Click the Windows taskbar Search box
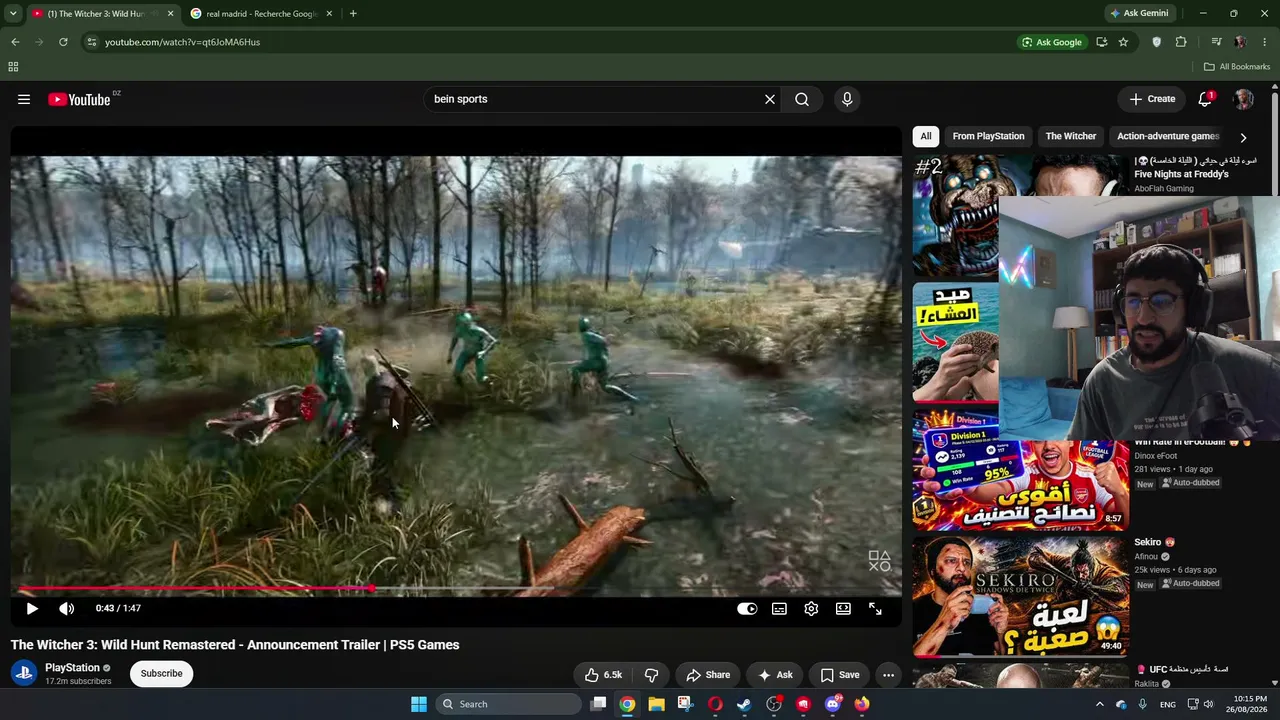Screen dimensions: 1280x720 pos(509,704)
